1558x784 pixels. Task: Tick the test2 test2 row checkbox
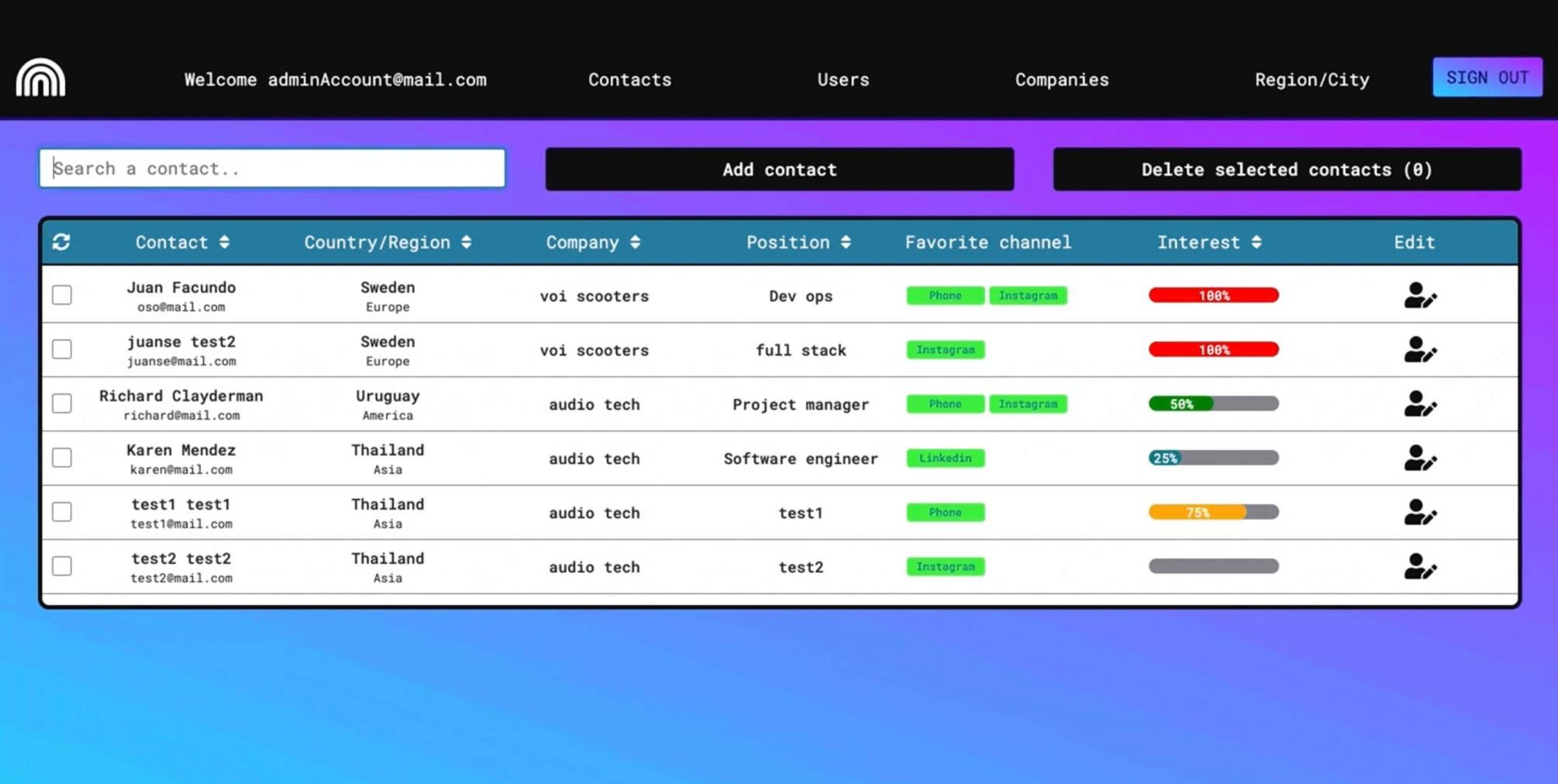[62, 566]
